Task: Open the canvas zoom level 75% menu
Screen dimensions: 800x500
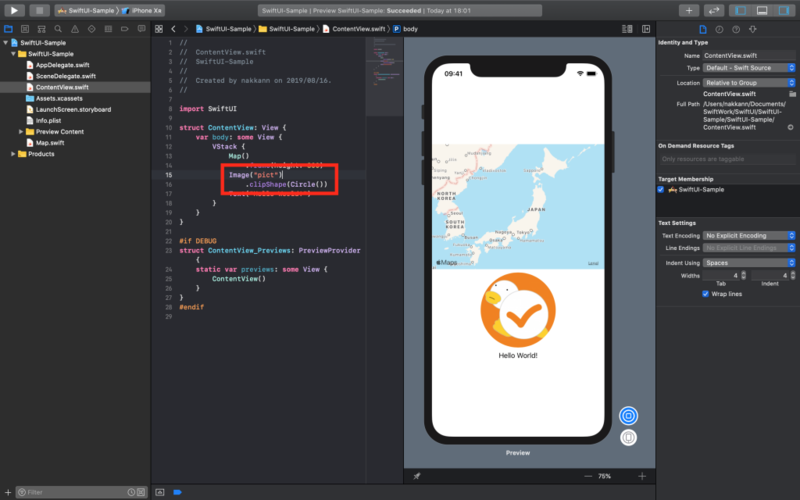Action: coord(605,476)
